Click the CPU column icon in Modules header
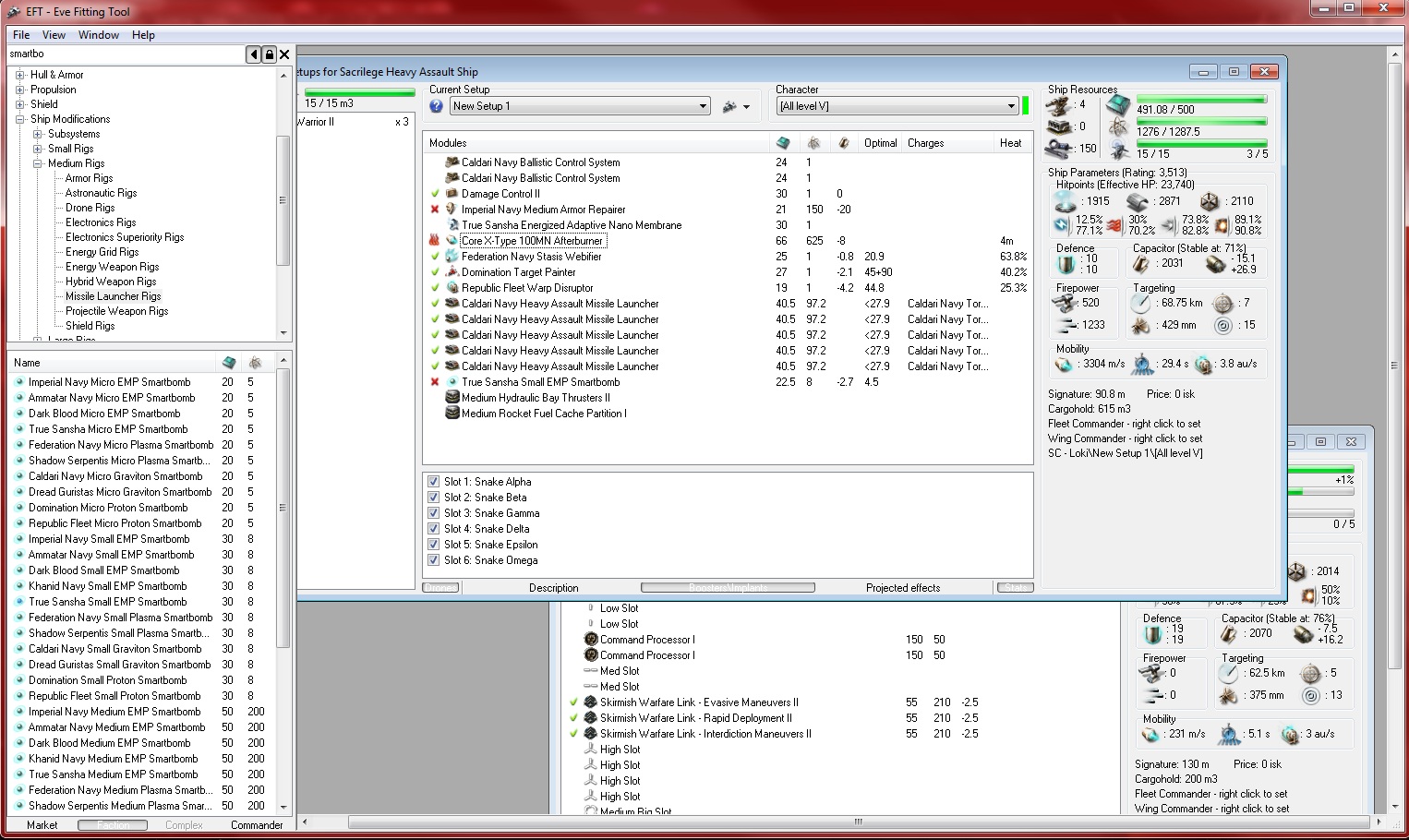The height and width of the screenshot is (840, 1409). pyautogui.click(x=783, y=143)
